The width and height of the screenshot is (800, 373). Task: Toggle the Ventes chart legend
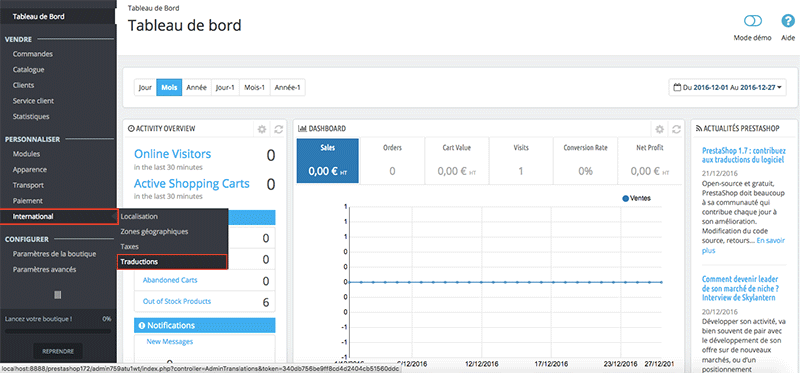[637, 198]
